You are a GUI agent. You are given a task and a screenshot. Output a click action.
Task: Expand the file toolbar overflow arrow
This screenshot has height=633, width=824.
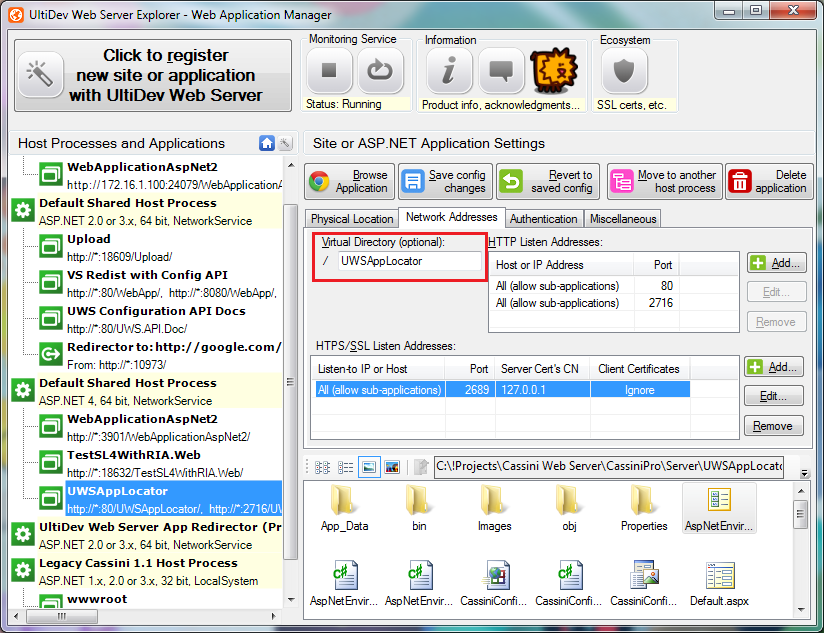805,473
